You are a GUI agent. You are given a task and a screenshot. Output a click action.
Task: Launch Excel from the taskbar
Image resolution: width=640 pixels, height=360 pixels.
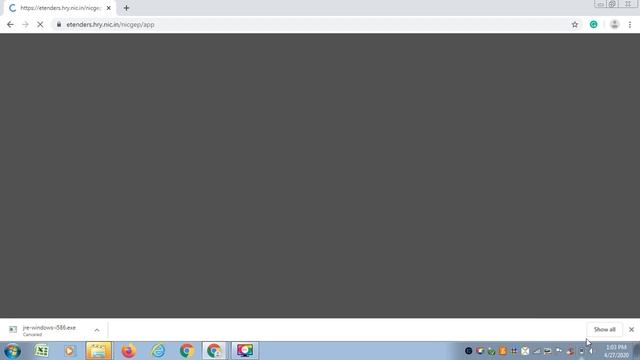[41, 351]
